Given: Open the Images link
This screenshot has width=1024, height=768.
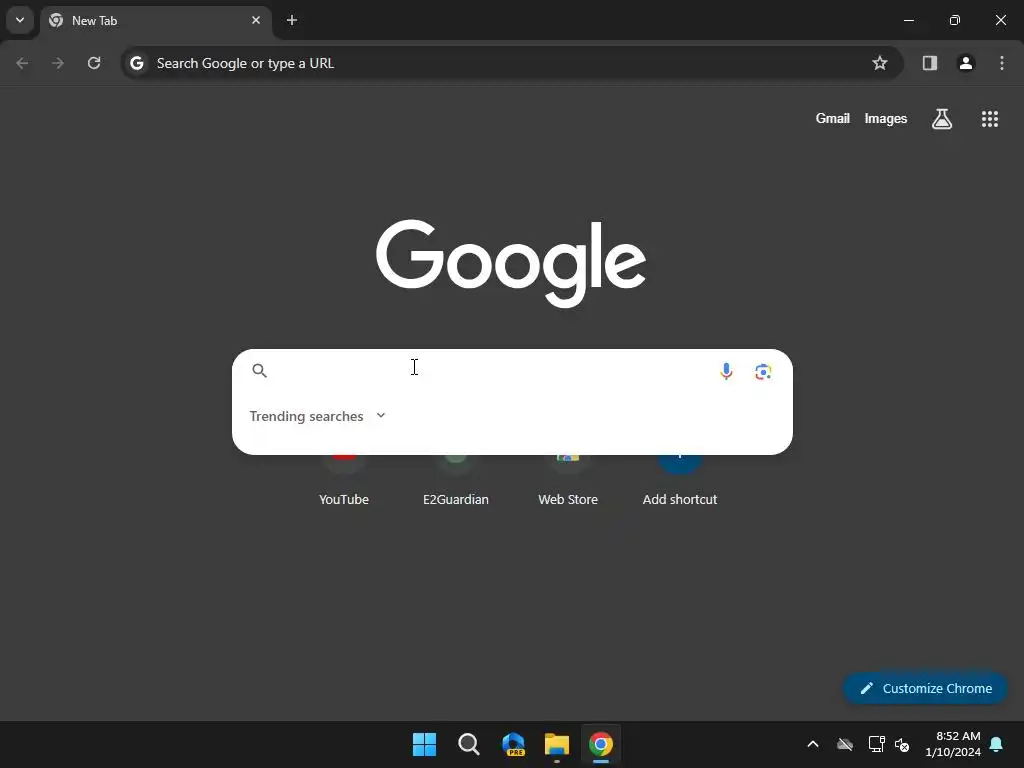Looking at the screenshot, I should [886, 119].
